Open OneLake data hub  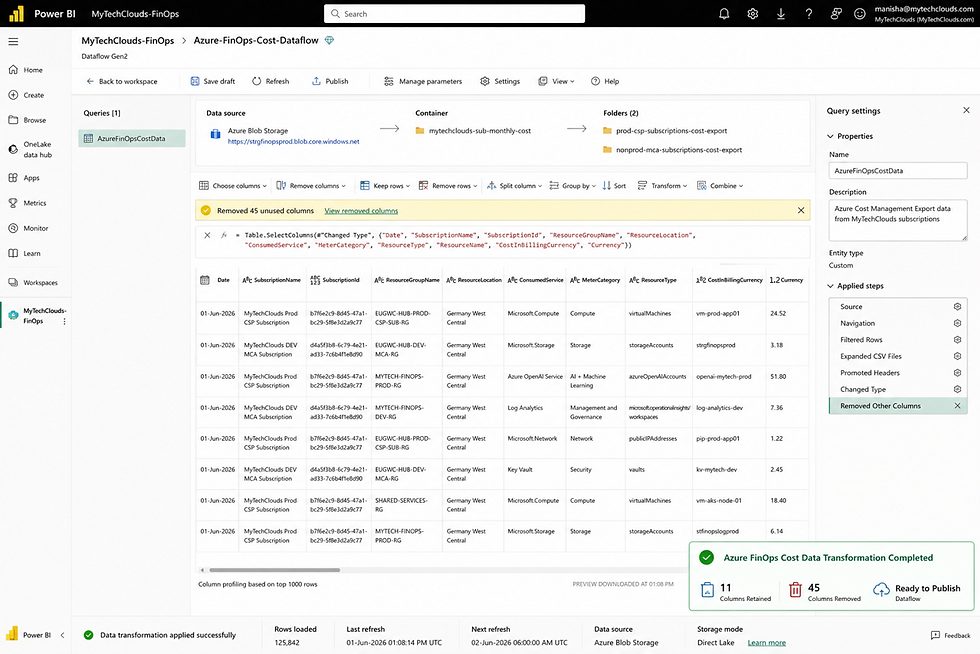(x=30, y=149)
